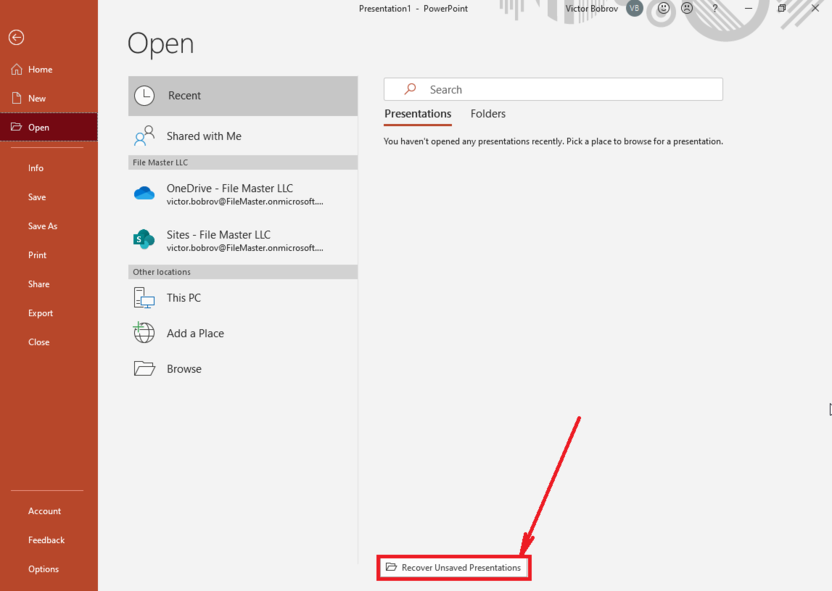832x591 pixels.
Task: Select This PC location
Action: 243,298
